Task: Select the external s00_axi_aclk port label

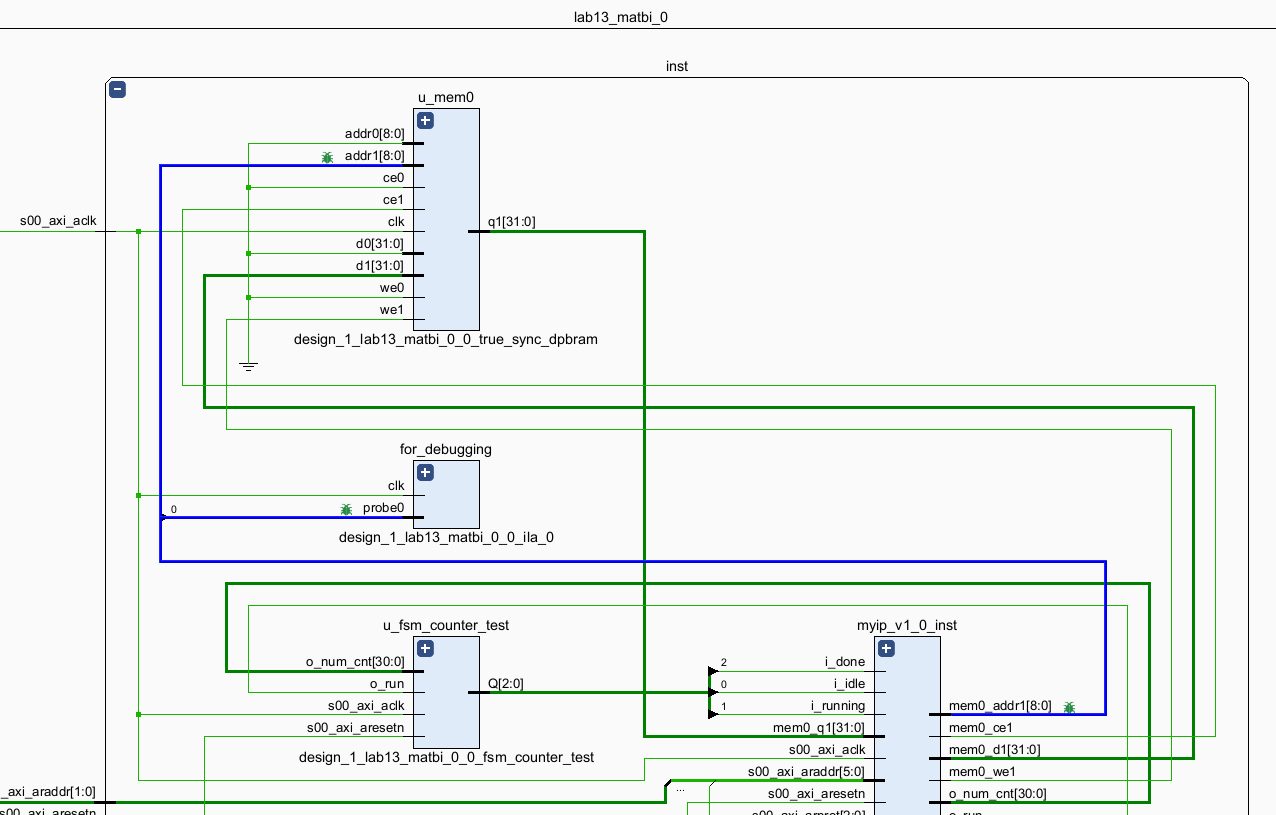Action: 59,221
